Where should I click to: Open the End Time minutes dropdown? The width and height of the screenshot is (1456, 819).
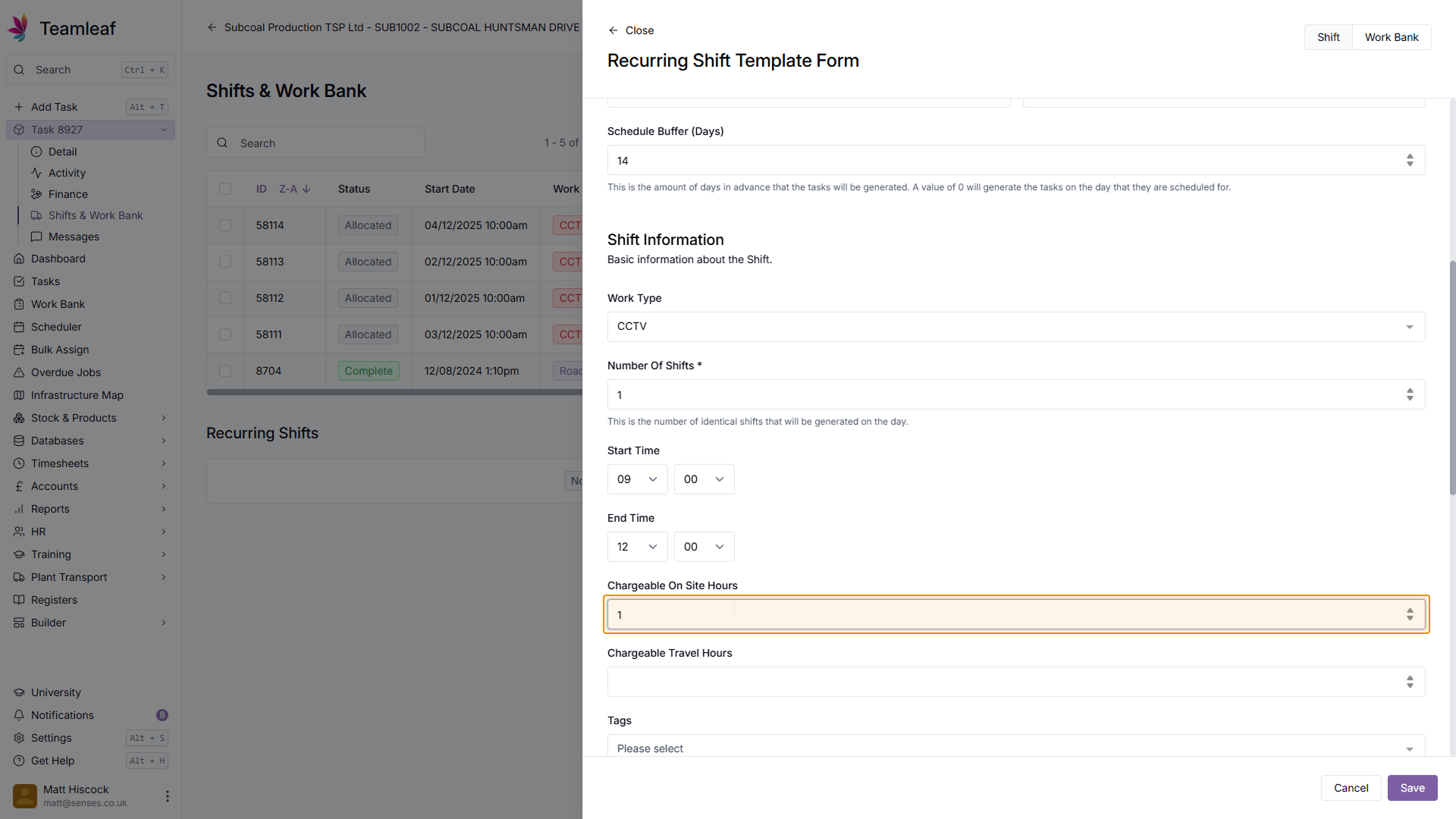click(704, 547)
